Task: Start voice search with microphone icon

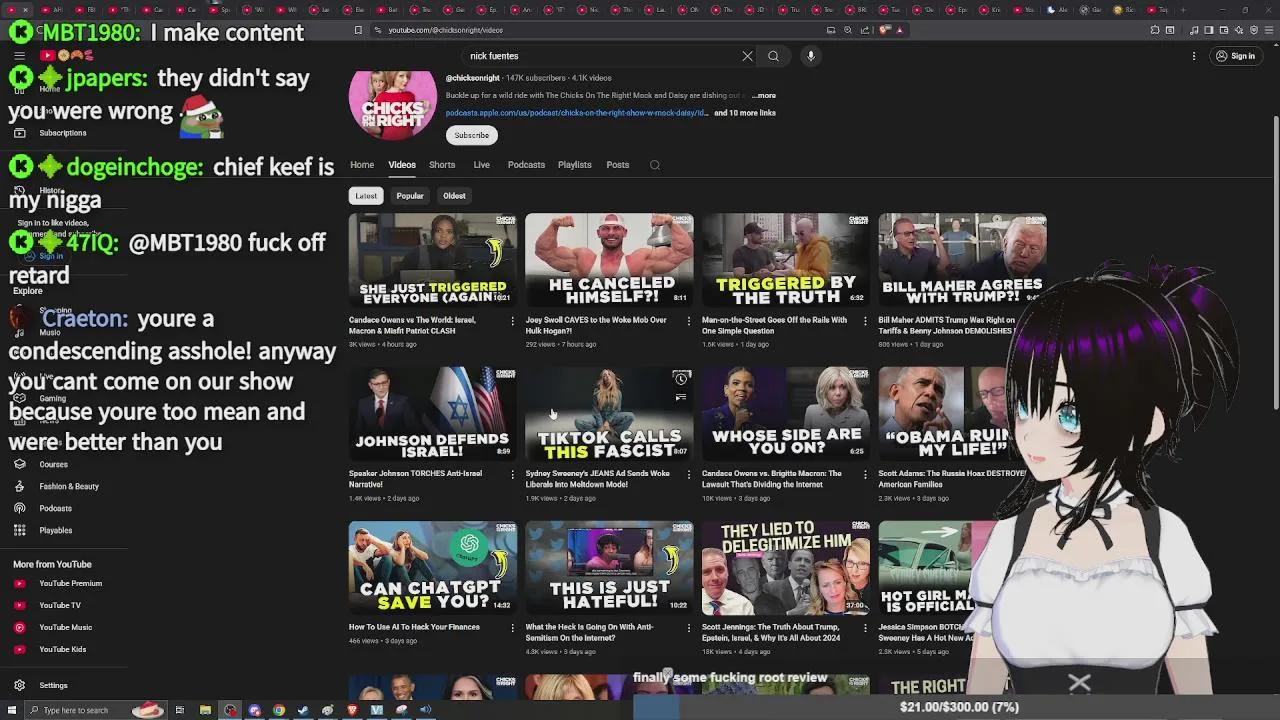Action: click(x=811, y=56)
